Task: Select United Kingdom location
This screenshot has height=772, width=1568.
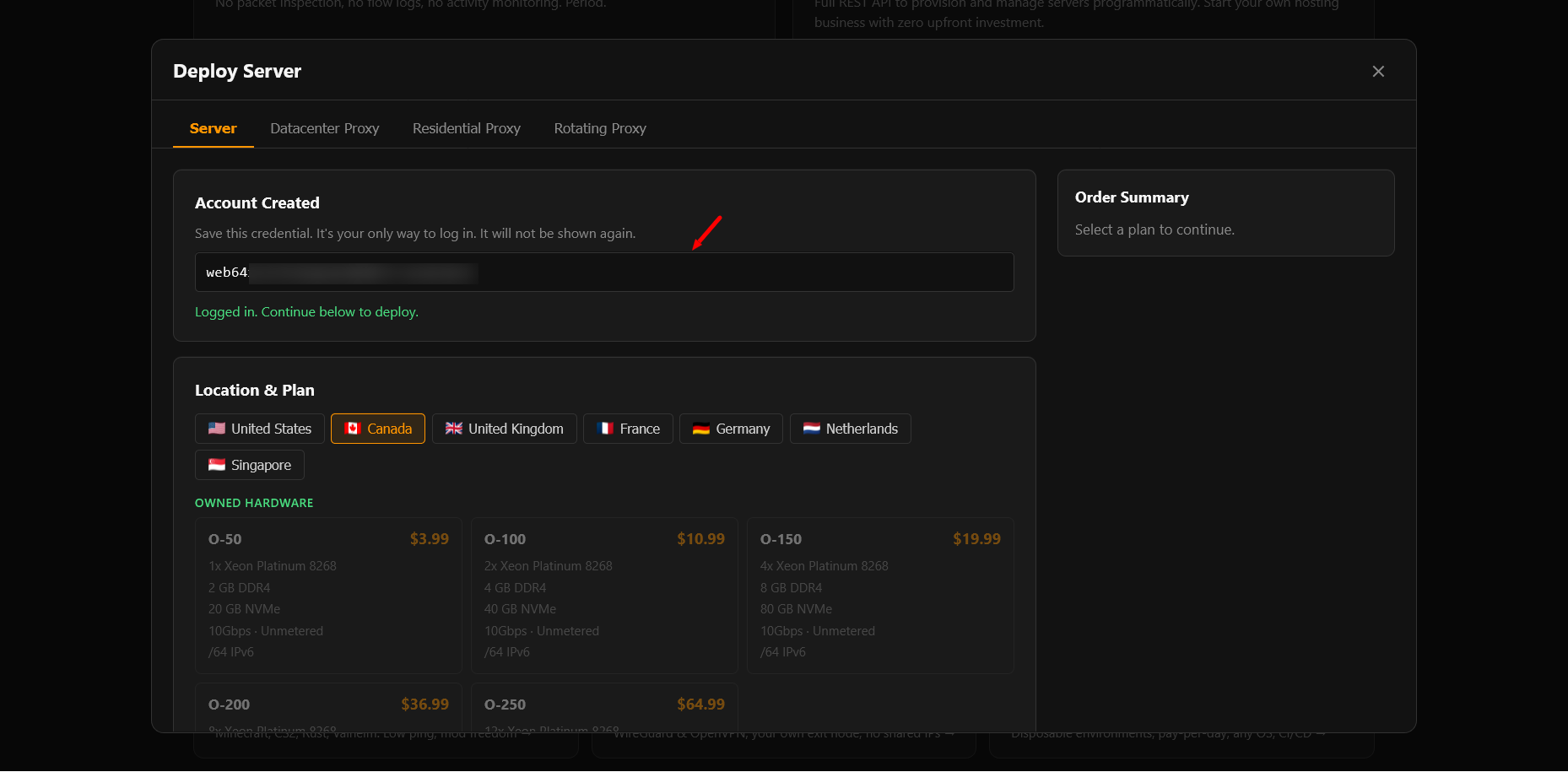Action: pos(505,429)
